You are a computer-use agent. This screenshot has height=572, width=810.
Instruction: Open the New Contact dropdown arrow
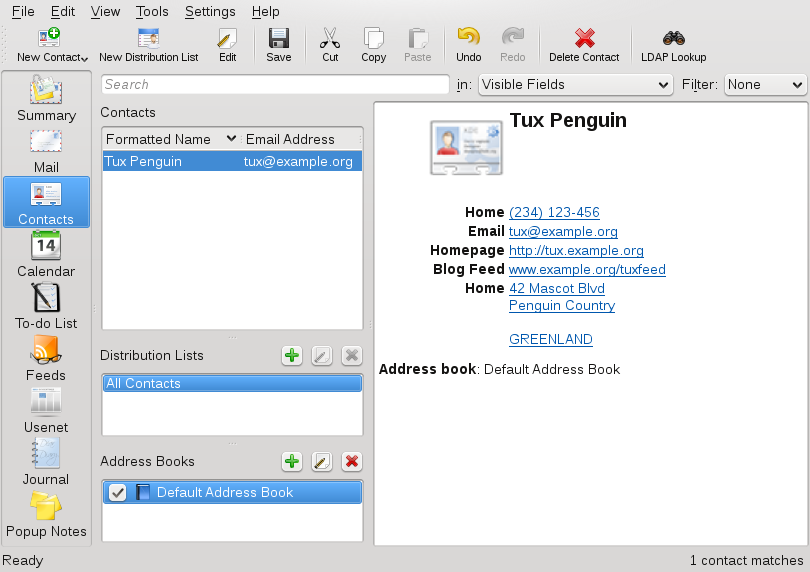pyautogui.click(x=85, y=58)
